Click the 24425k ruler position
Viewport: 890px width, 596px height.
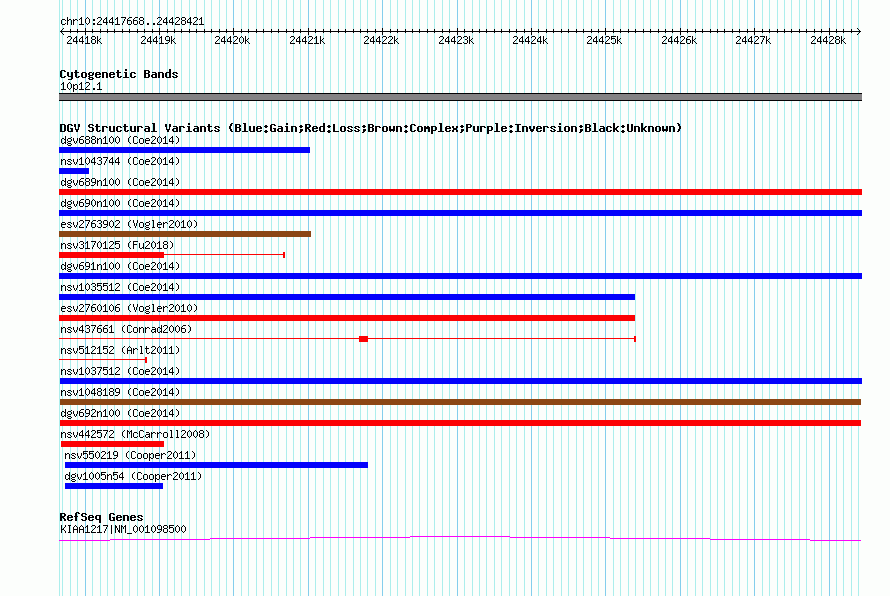(604, 40)
